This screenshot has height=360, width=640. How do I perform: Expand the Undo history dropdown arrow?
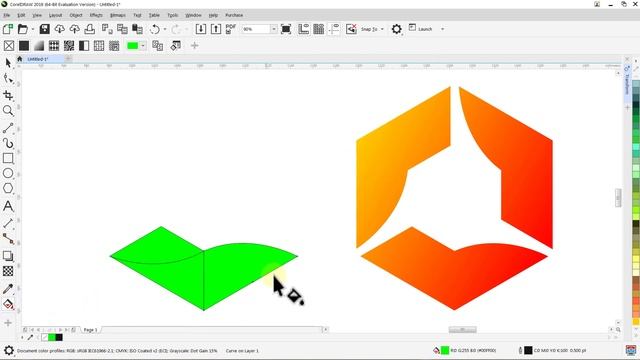(164, 29)
